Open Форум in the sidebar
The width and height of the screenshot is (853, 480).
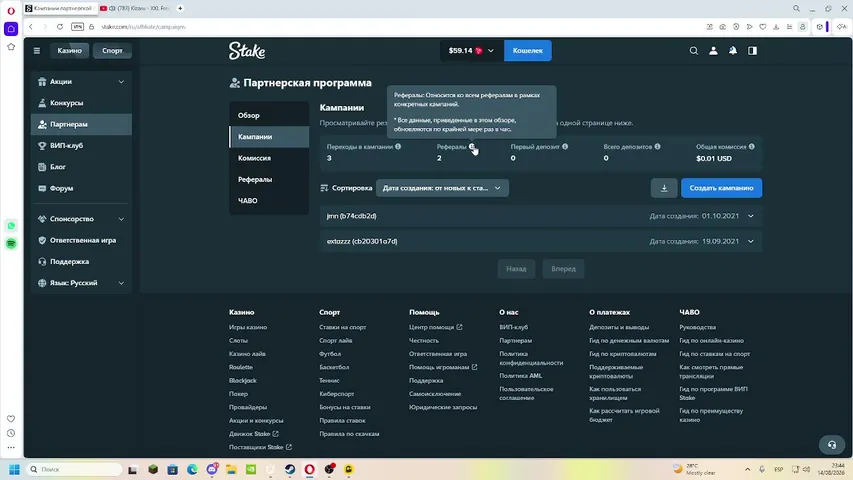82,188
